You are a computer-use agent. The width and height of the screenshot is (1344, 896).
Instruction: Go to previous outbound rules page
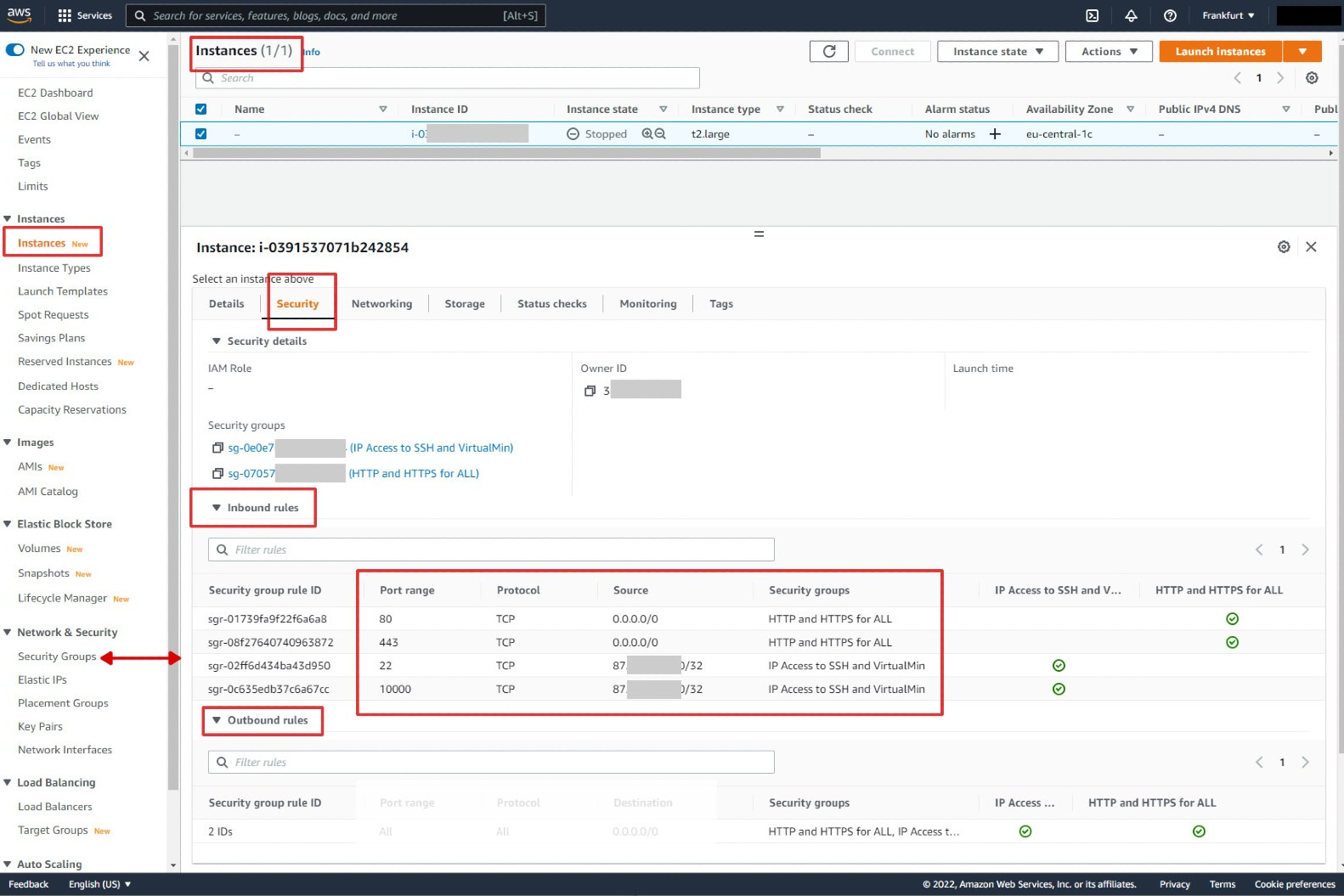1259,762
